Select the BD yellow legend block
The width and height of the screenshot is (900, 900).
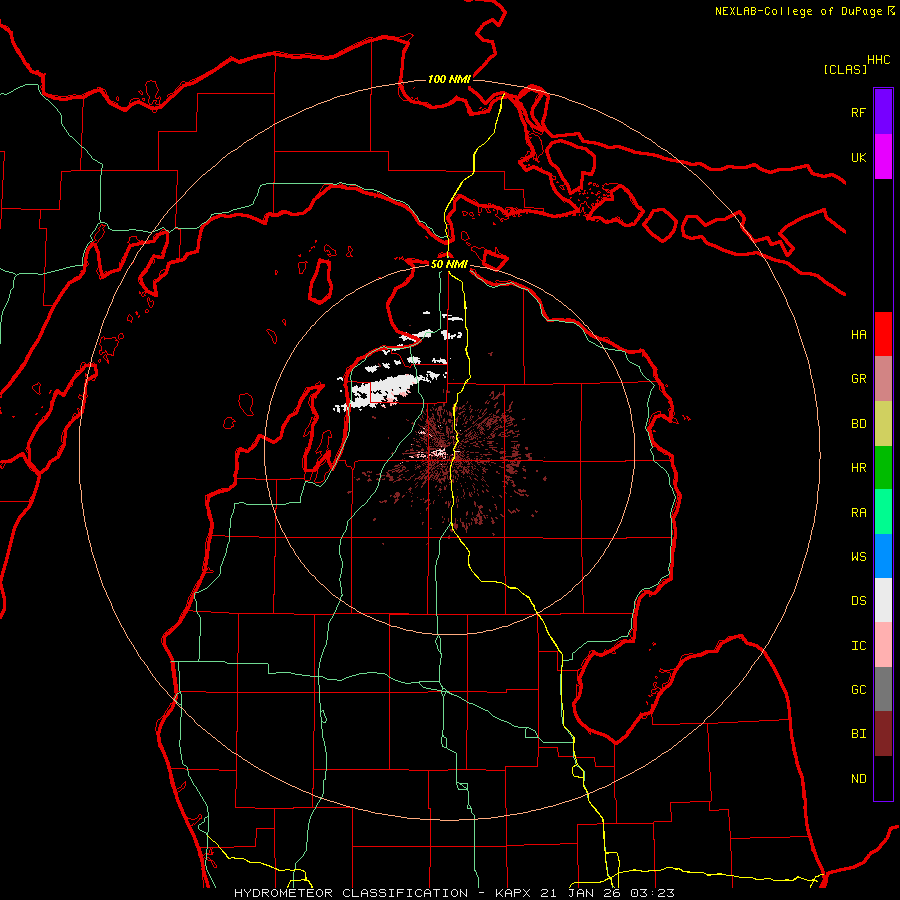pos(883,423)
